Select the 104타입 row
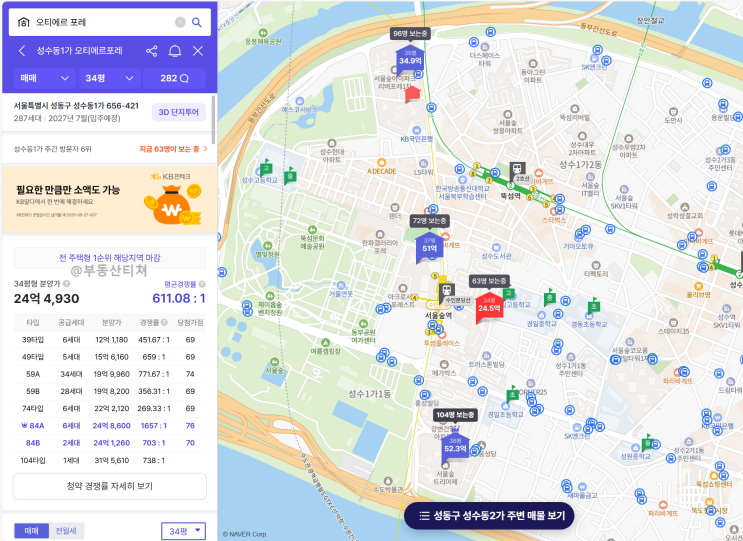Viewport: 743px width, 541px height. [x=109, y=460]
